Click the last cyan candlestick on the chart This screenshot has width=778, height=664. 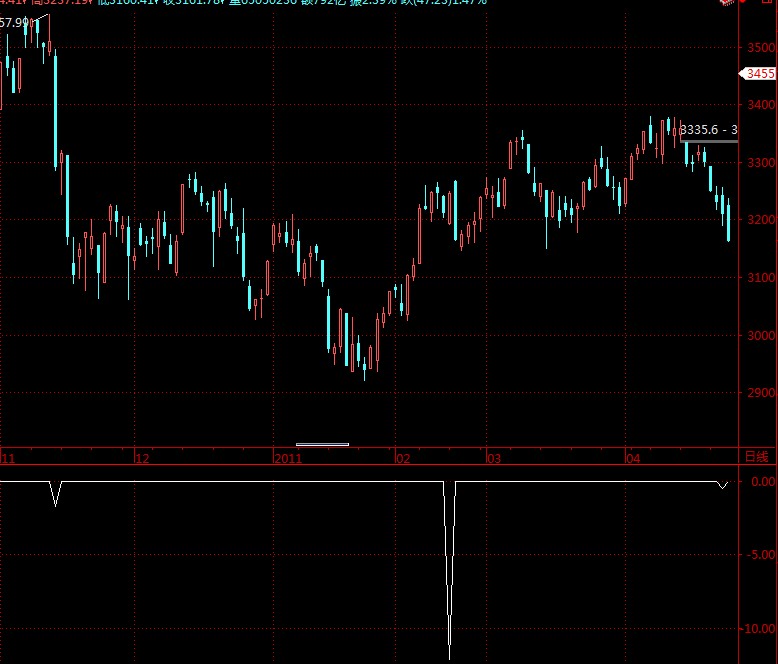(x=728, y=220)
